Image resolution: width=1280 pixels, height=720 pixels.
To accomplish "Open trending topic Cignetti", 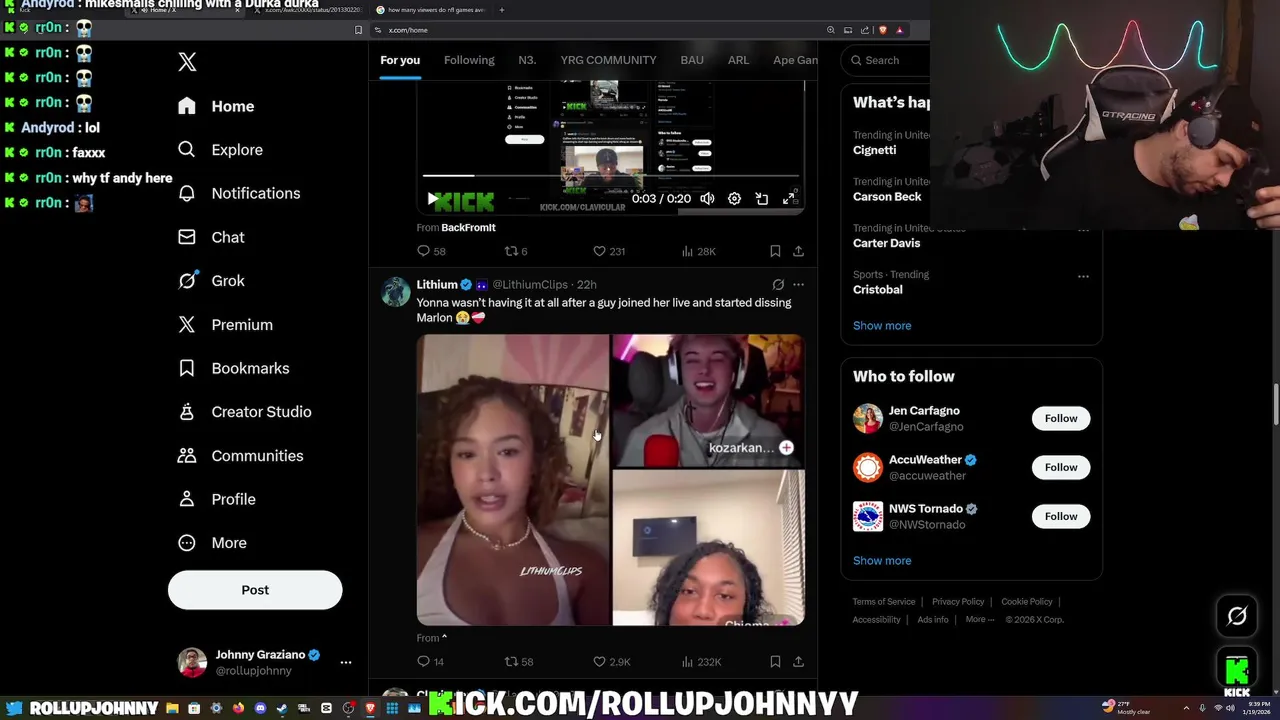I will coord(874,150).
